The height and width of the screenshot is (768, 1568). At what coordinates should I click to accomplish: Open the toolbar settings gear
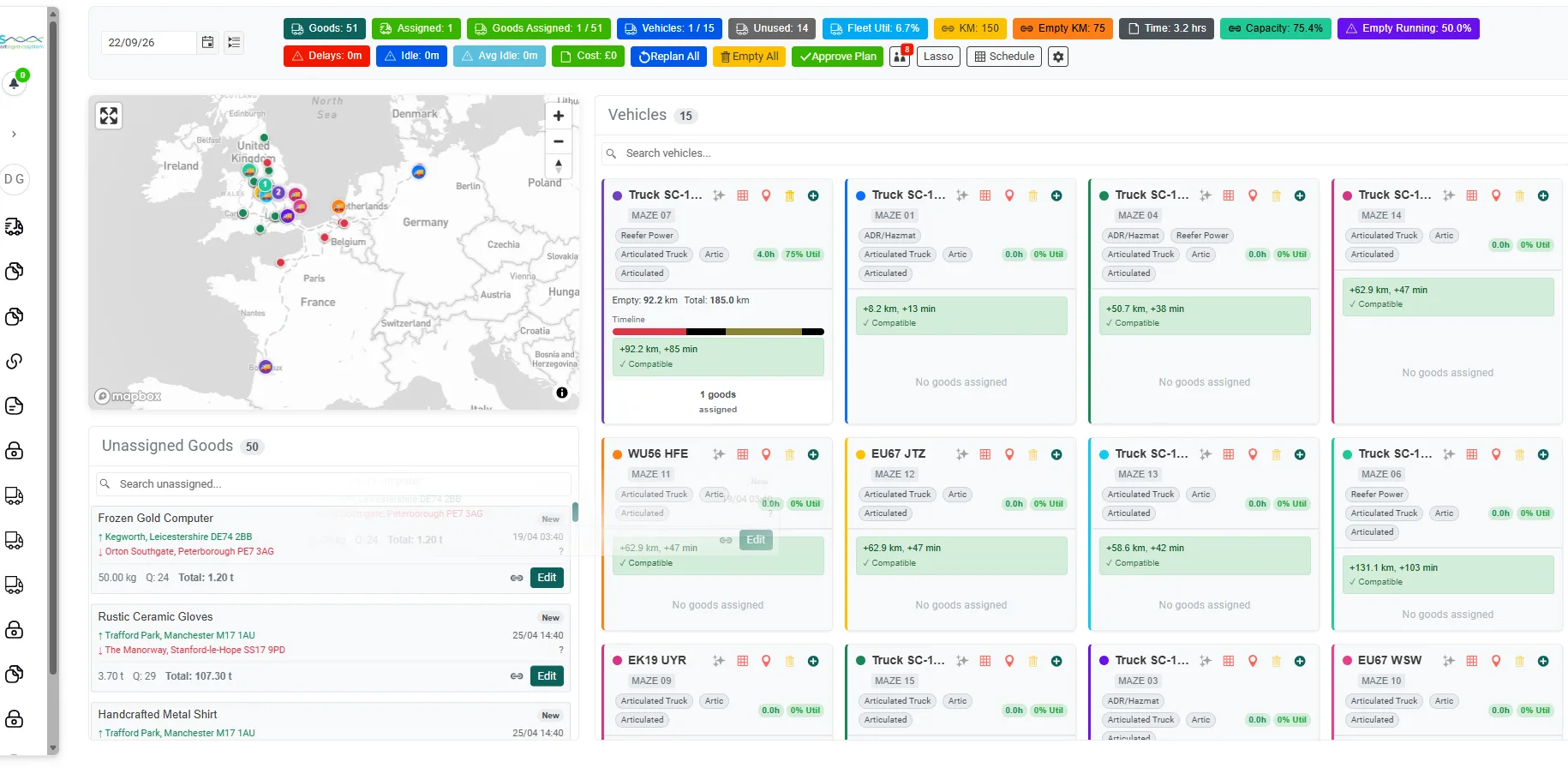[x=1059, y=57]
